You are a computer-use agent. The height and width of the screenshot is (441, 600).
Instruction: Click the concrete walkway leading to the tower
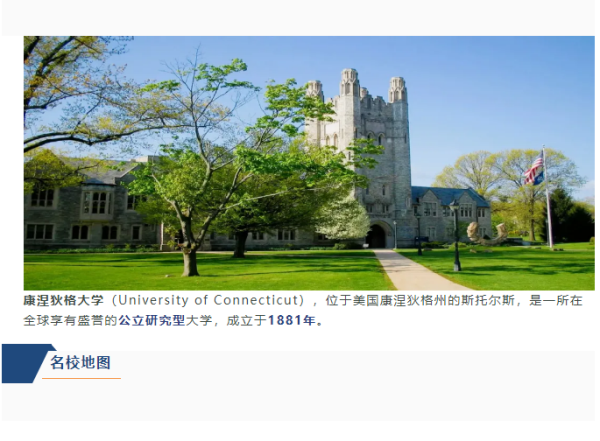tap(411, 270)
